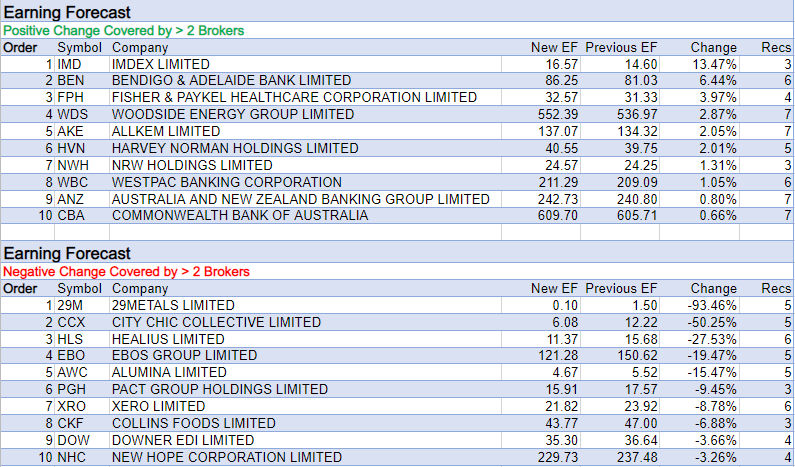Select the CCX symbol cell
Image resolution: width=795 pixels, height=467 pixels.
click(x=71, y=322)
